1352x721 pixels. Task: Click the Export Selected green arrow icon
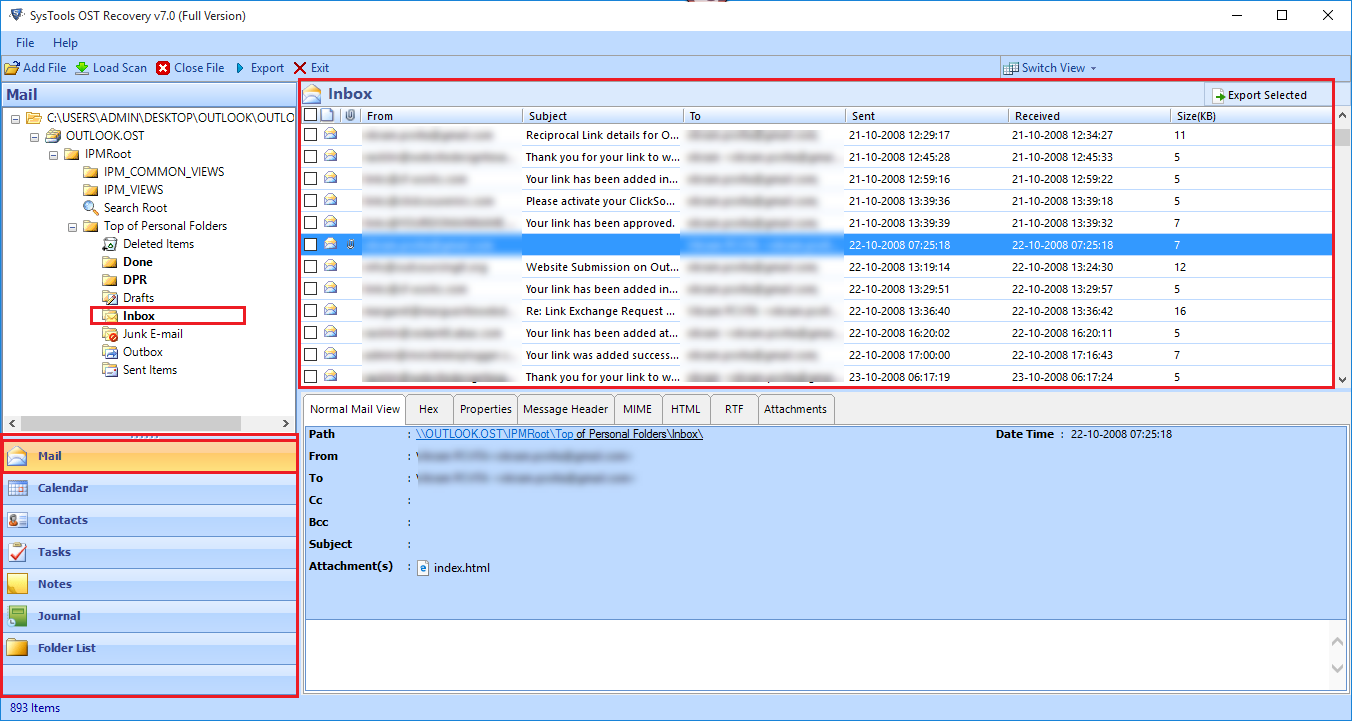click(1219, 96)
